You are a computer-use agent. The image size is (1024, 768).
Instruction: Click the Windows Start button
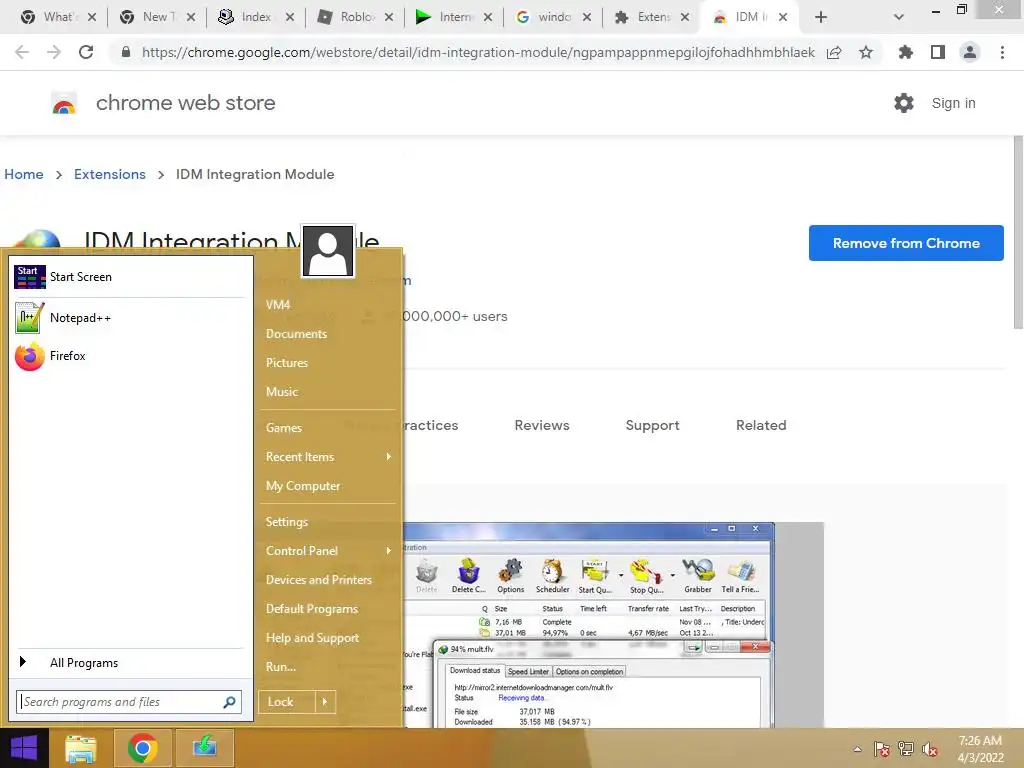24,748
